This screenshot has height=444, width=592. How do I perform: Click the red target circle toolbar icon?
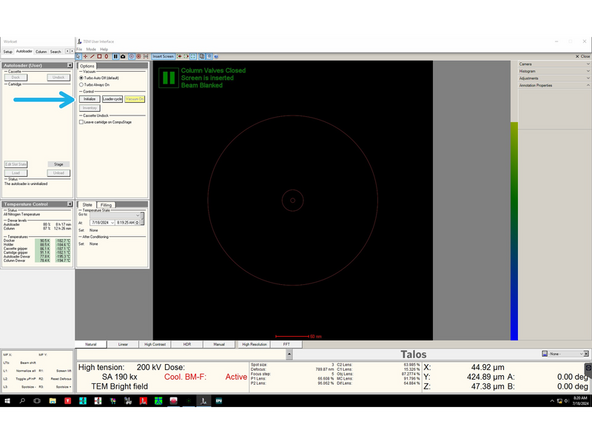(139, 57)
